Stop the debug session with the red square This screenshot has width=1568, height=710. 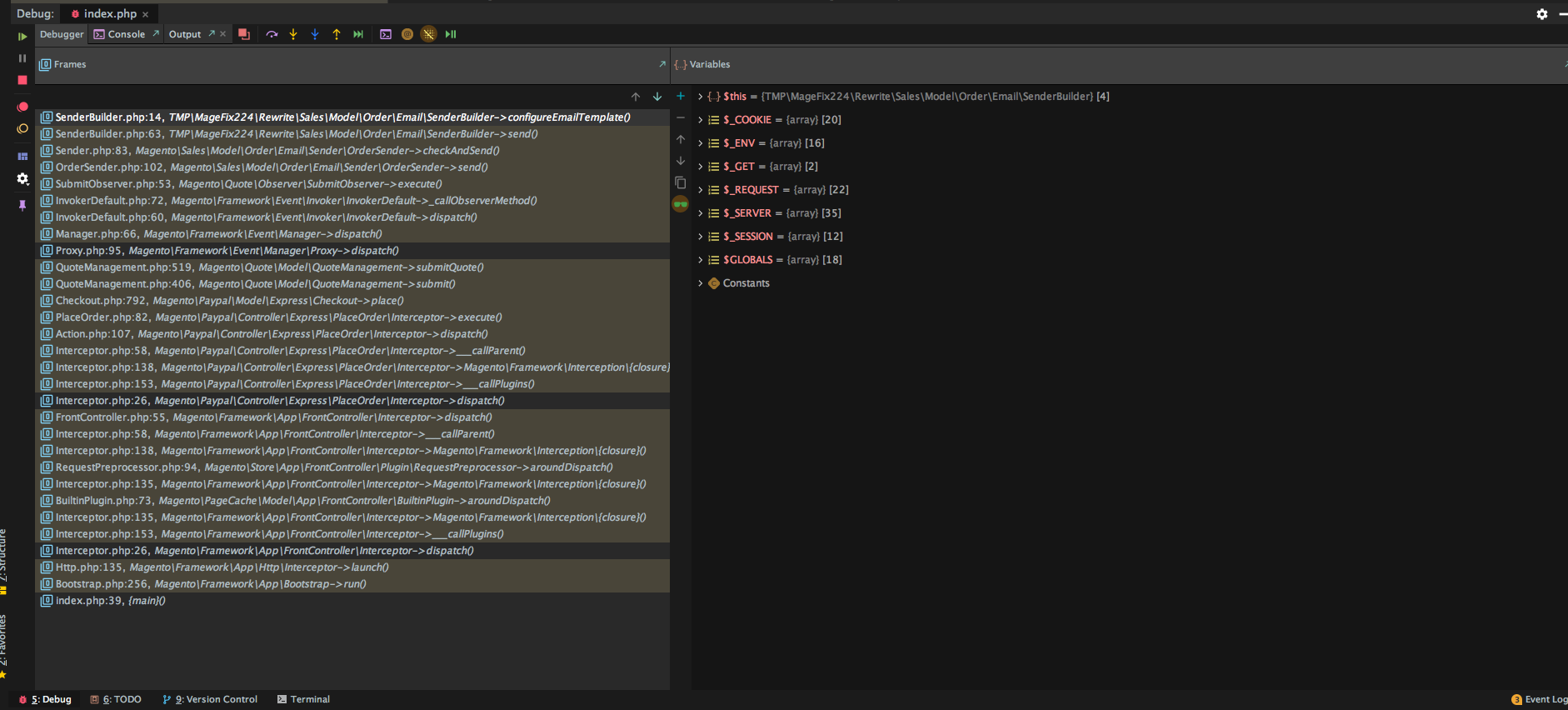click(x=22, y=80)
